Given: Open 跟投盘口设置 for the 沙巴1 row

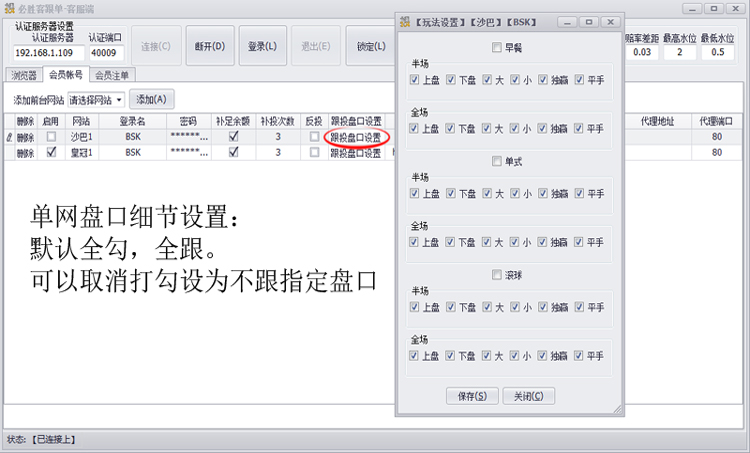Looking at the screenshot, I should coord(356,138).
